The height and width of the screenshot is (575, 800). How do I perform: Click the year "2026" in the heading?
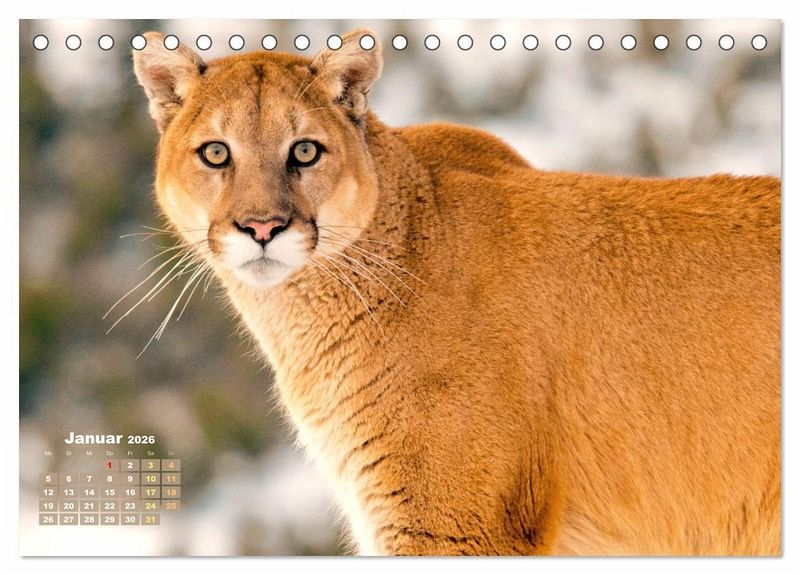[x=141, y=439]
